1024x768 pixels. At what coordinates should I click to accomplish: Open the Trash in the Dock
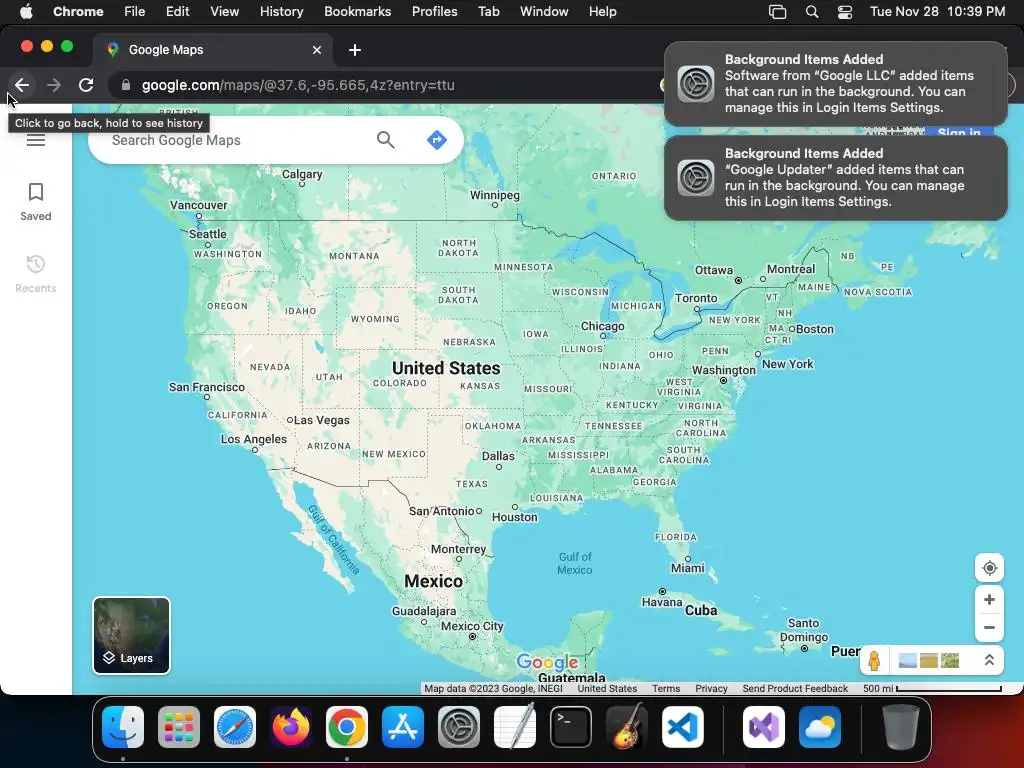901,727
